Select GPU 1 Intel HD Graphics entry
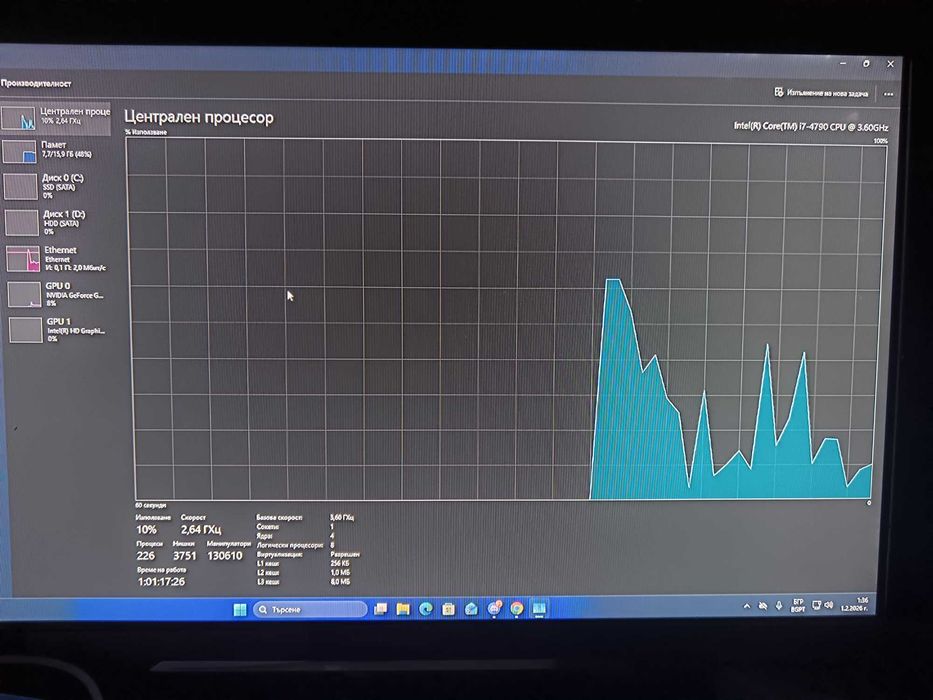 pyautogui.click(x=56, y=330)
